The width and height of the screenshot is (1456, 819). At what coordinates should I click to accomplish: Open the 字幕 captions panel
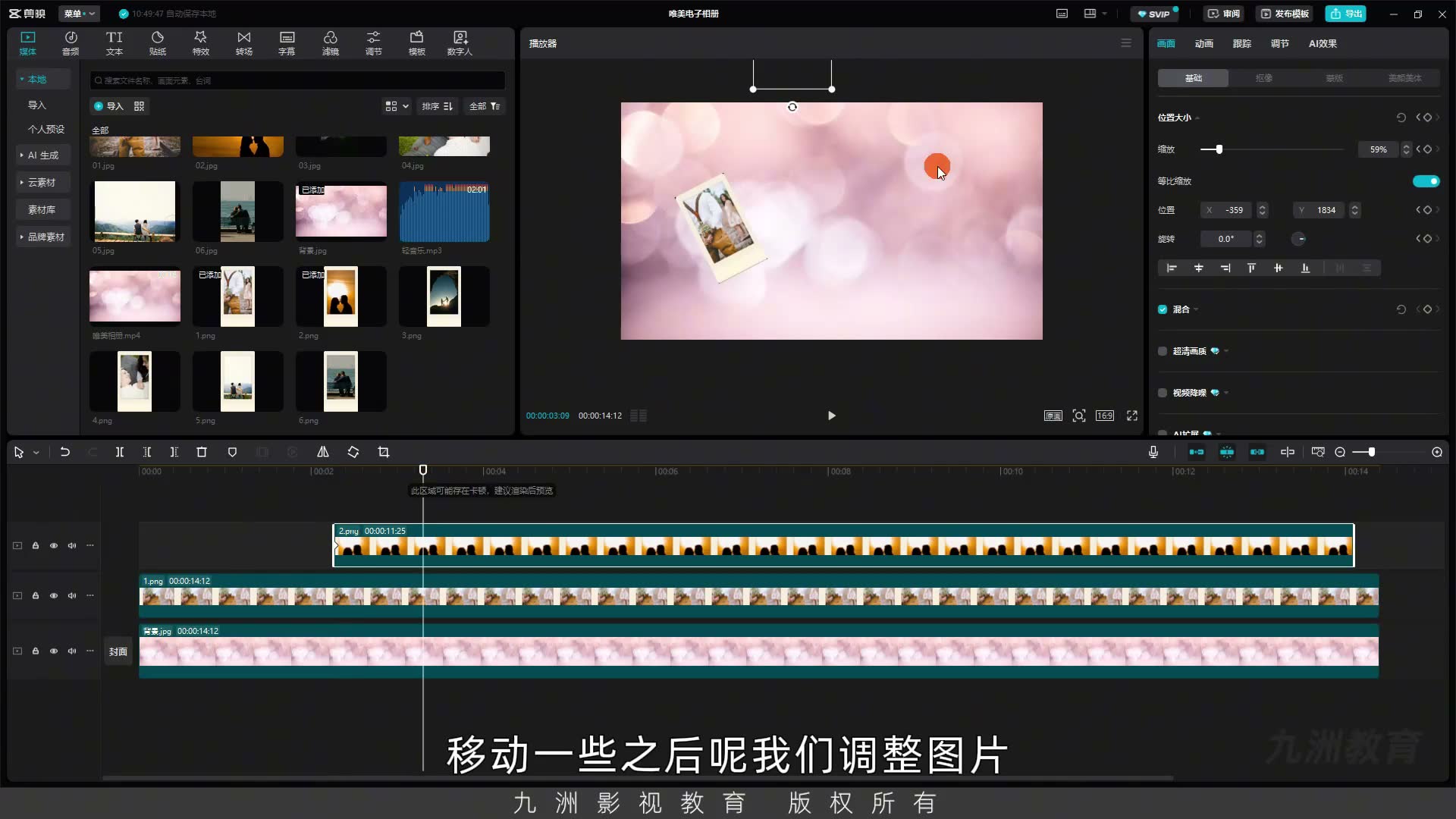click(x=287, y=43)
